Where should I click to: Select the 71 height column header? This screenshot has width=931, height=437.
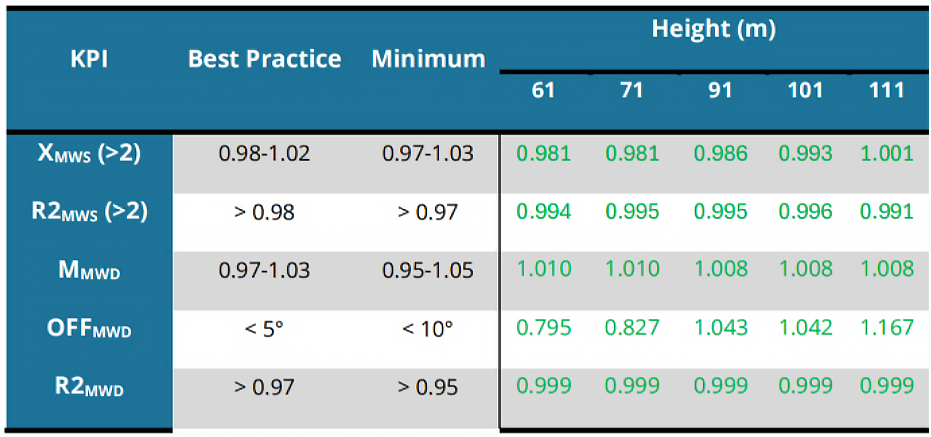pos(632,90)
